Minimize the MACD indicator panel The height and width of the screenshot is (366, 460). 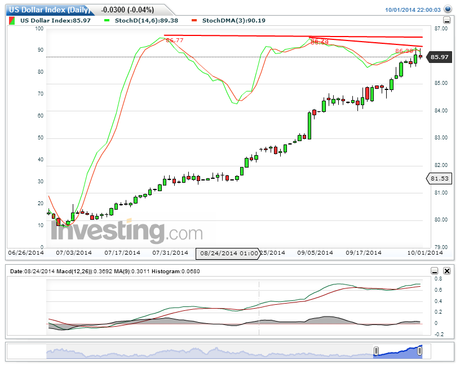click(434, 271)
